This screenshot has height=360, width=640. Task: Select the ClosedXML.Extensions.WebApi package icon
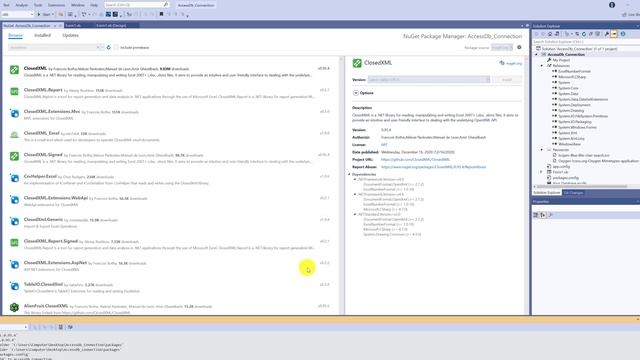(14, 200)
